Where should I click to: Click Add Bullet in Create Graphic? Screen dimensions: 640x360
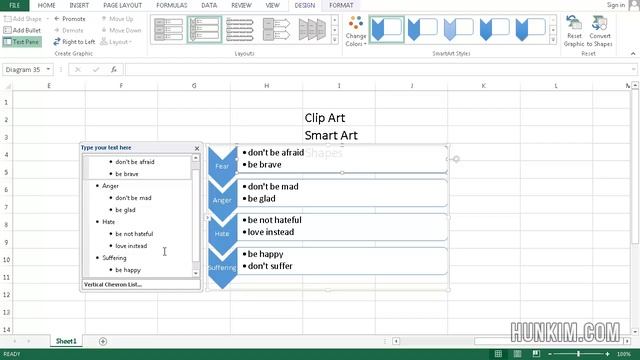tap(22, 30)
